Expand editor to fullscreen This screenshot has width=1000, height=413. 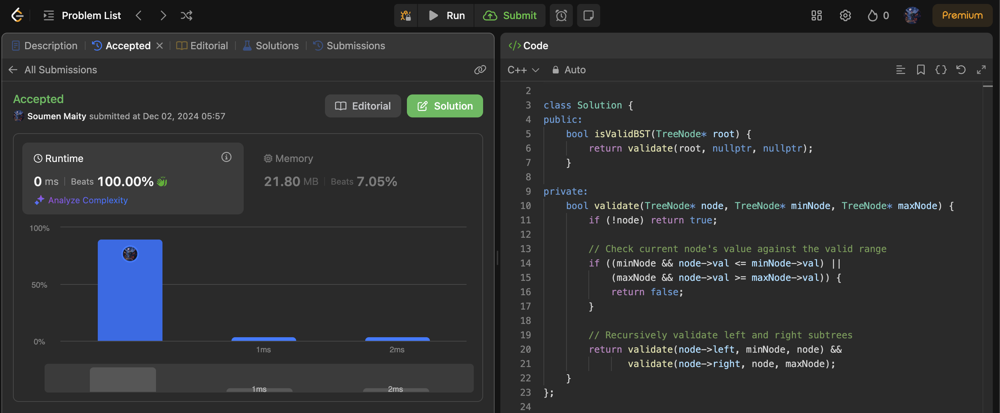tap(981, 70)
